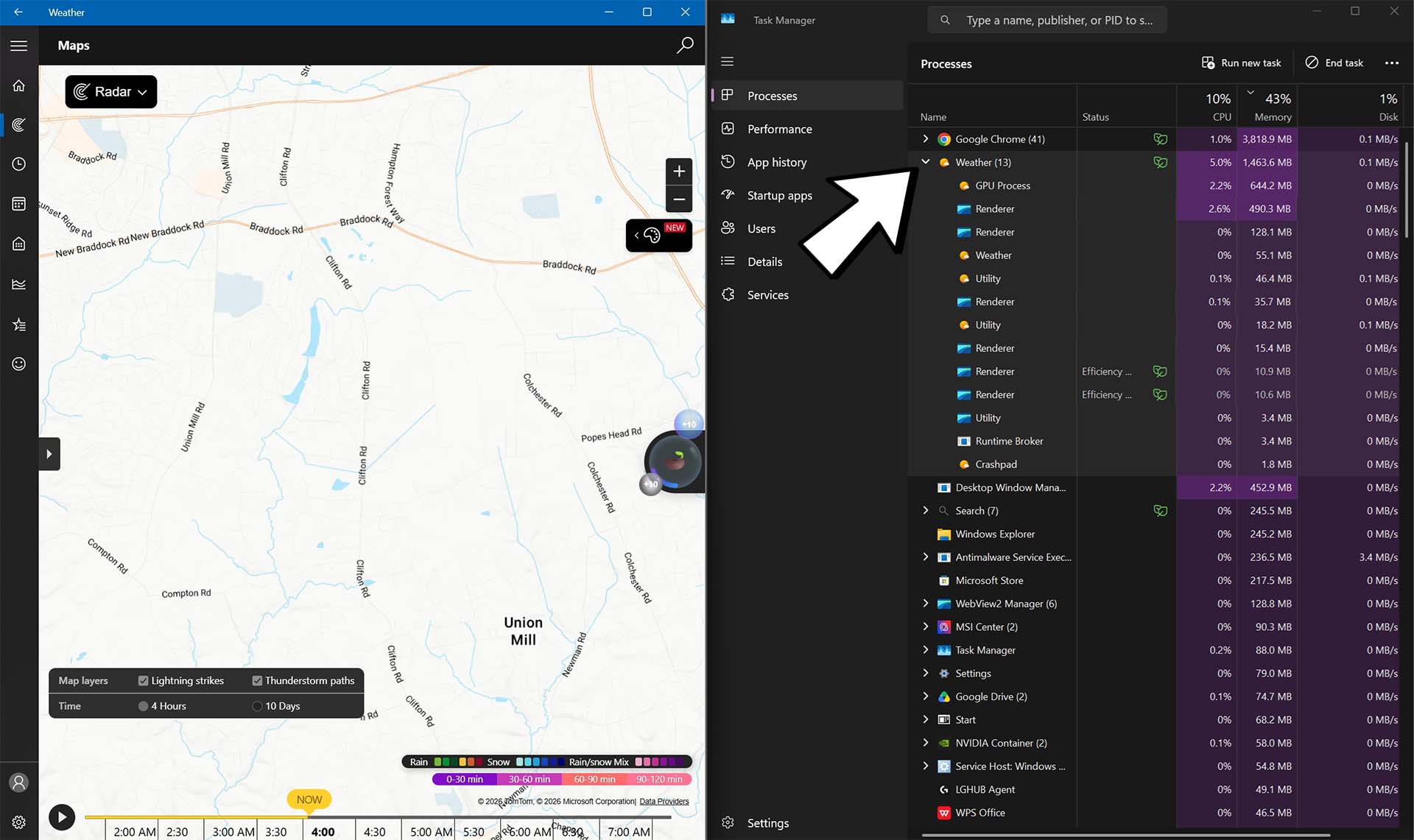Screen dimensions: 1414x840
Task: Click the search magnifier in Weather Maps
Action: tap(685, 46)
